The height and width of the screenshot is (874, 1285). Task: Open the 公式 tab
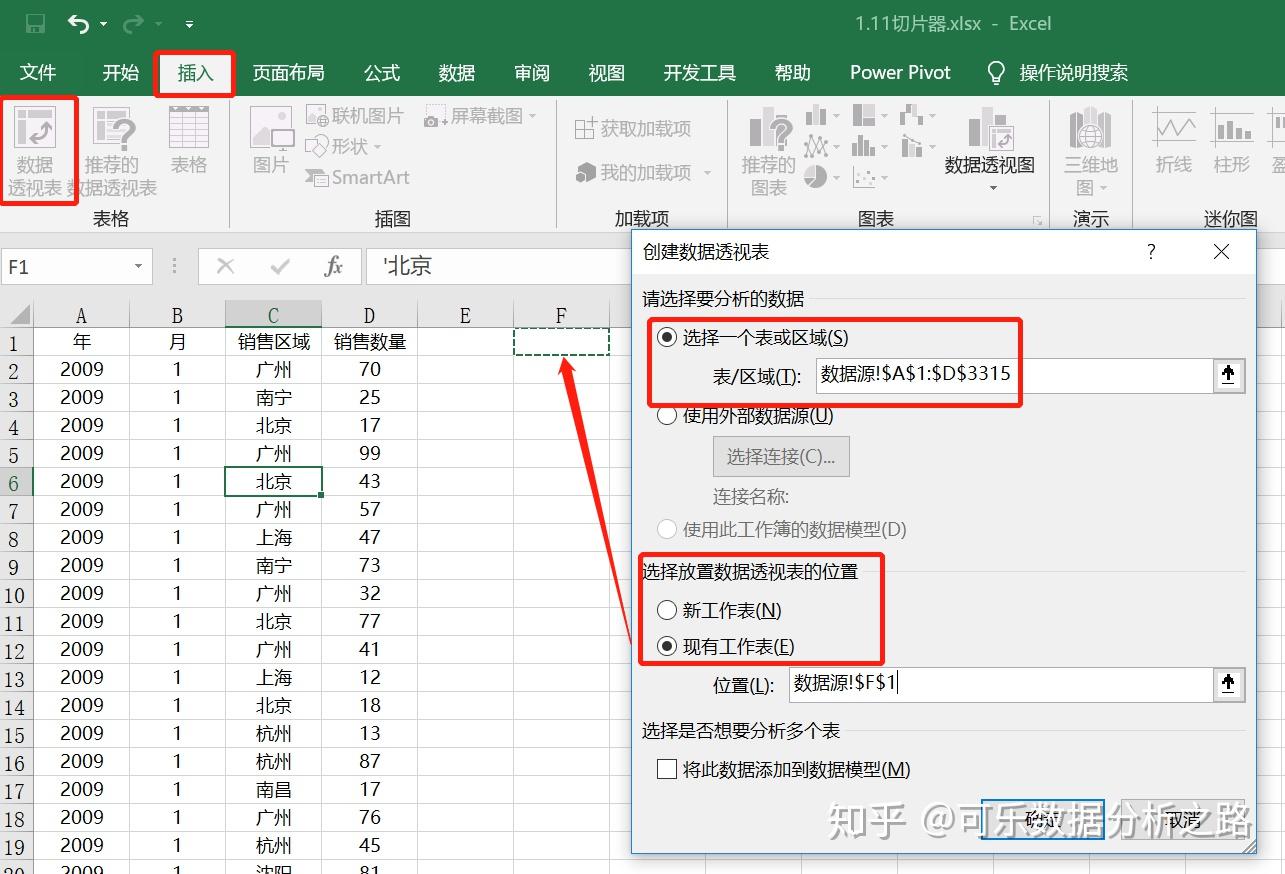coord(382,73)
